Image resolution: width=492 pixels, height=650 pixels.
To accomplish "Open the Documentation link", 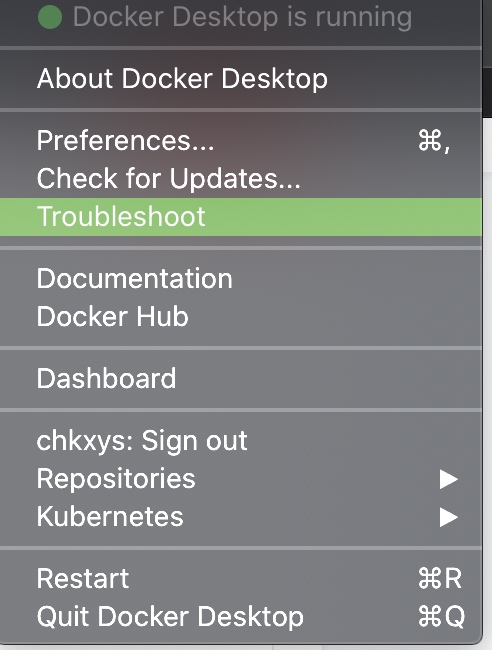I will [241, 278].
